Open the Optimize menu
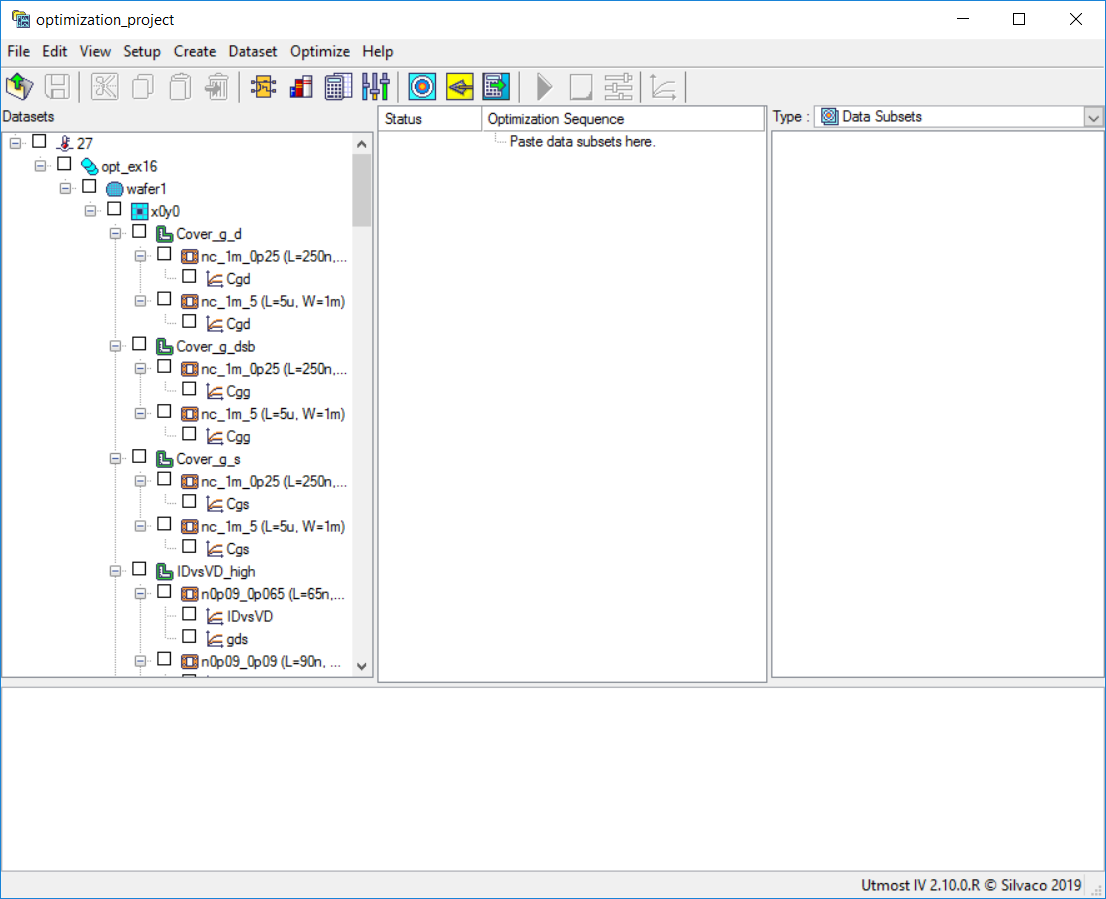Screen dimensions: 1106x899 click(x=320, y=51)
